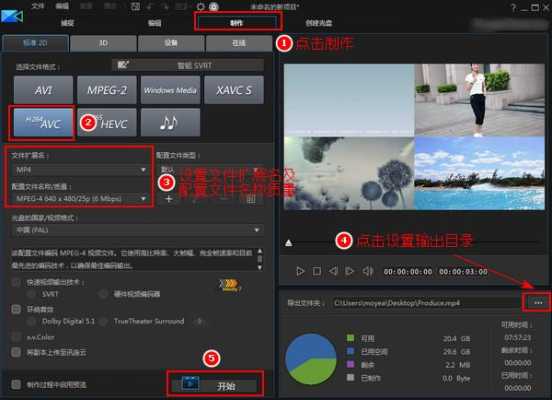552x400 pixels.
Task: Click the 00:00:03:00 duration timecode
Action: pyautogui.click(x=463, y=271)
